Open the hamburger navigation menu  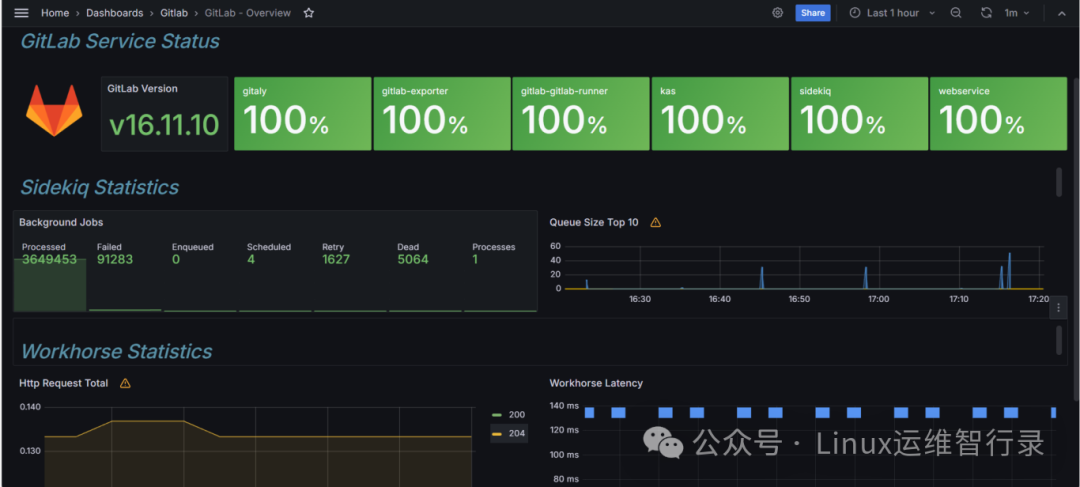click(21, 13)
